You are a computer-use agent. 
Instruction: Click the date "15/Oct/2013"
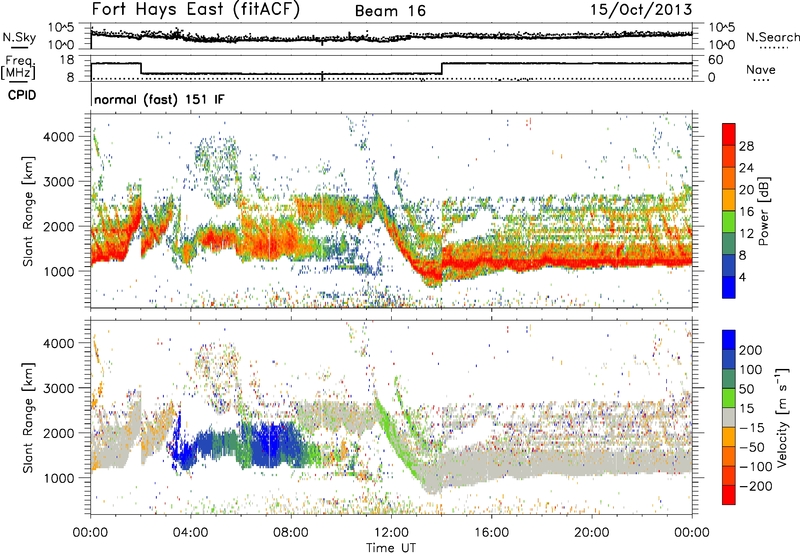click(x=641, y=10)
